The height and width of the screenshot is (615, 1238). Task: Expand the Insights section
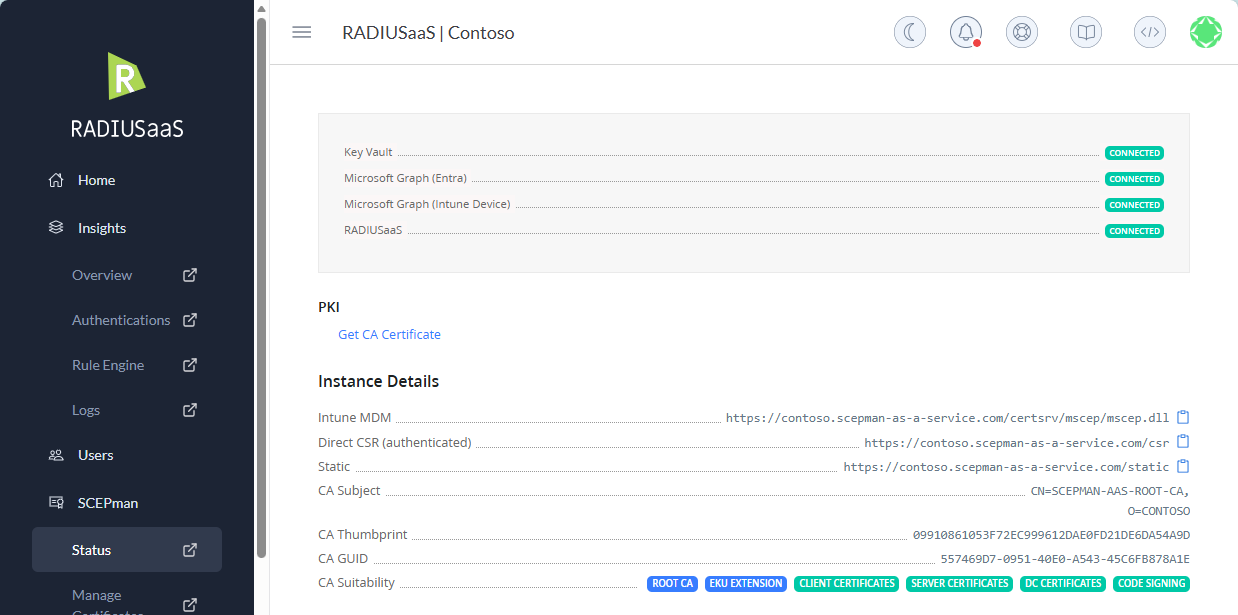pos(101,227)
